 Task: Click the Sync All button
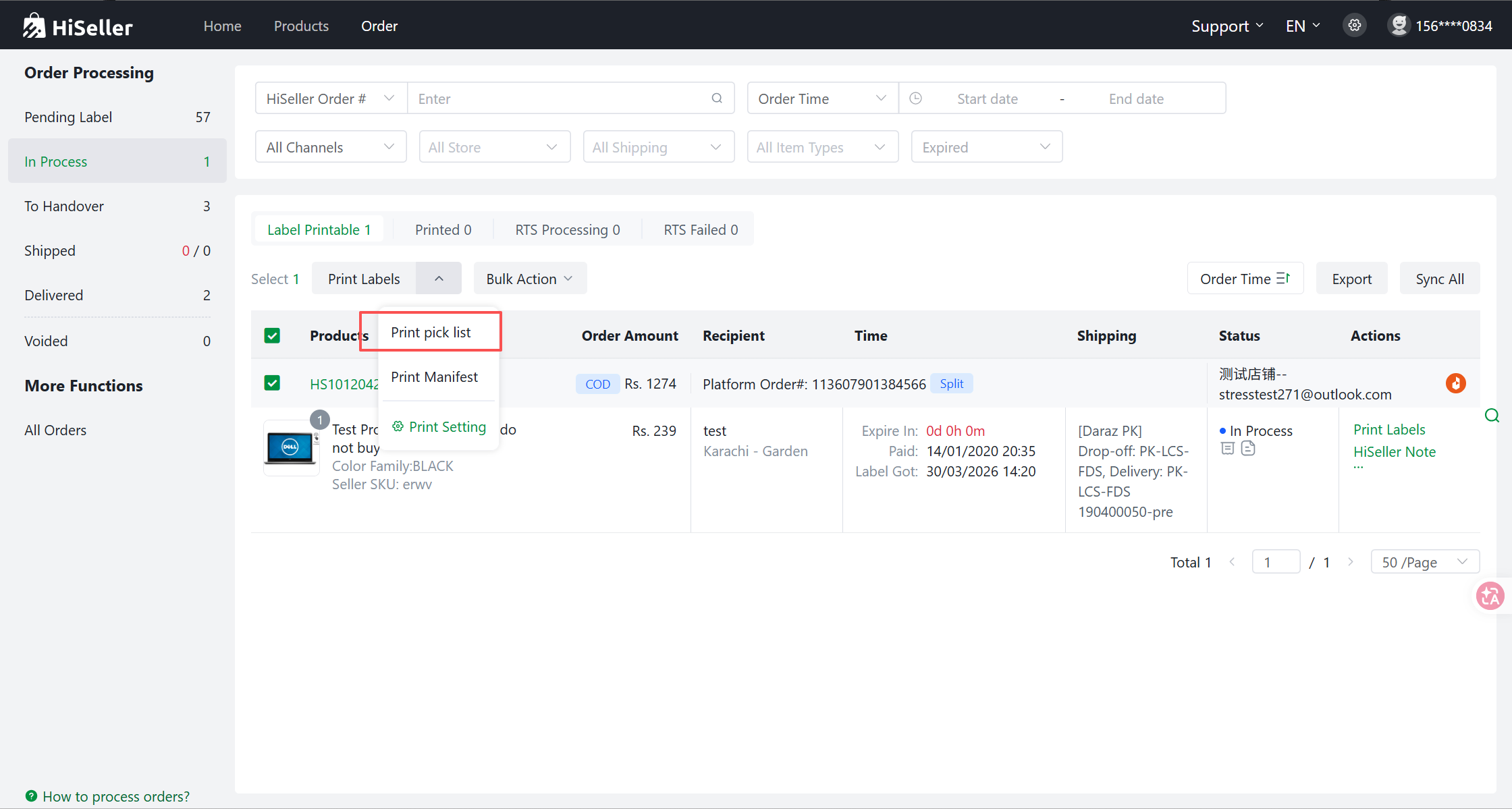tap(1439, 279)
